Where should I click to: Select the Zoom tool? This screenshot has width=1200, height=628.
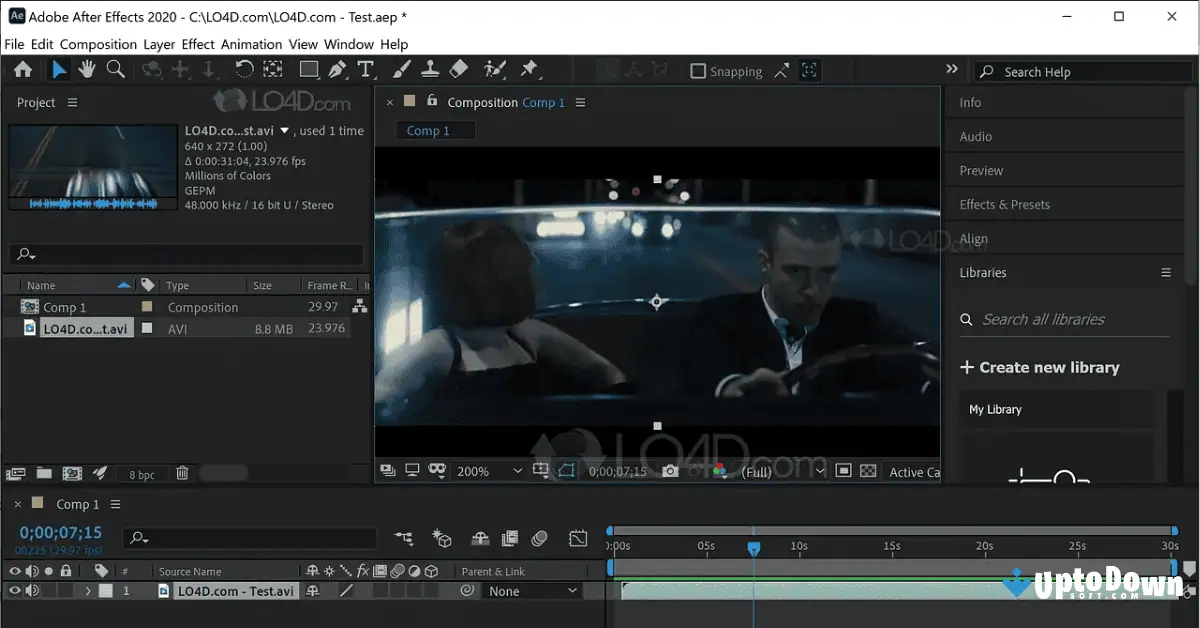point(116,69)
